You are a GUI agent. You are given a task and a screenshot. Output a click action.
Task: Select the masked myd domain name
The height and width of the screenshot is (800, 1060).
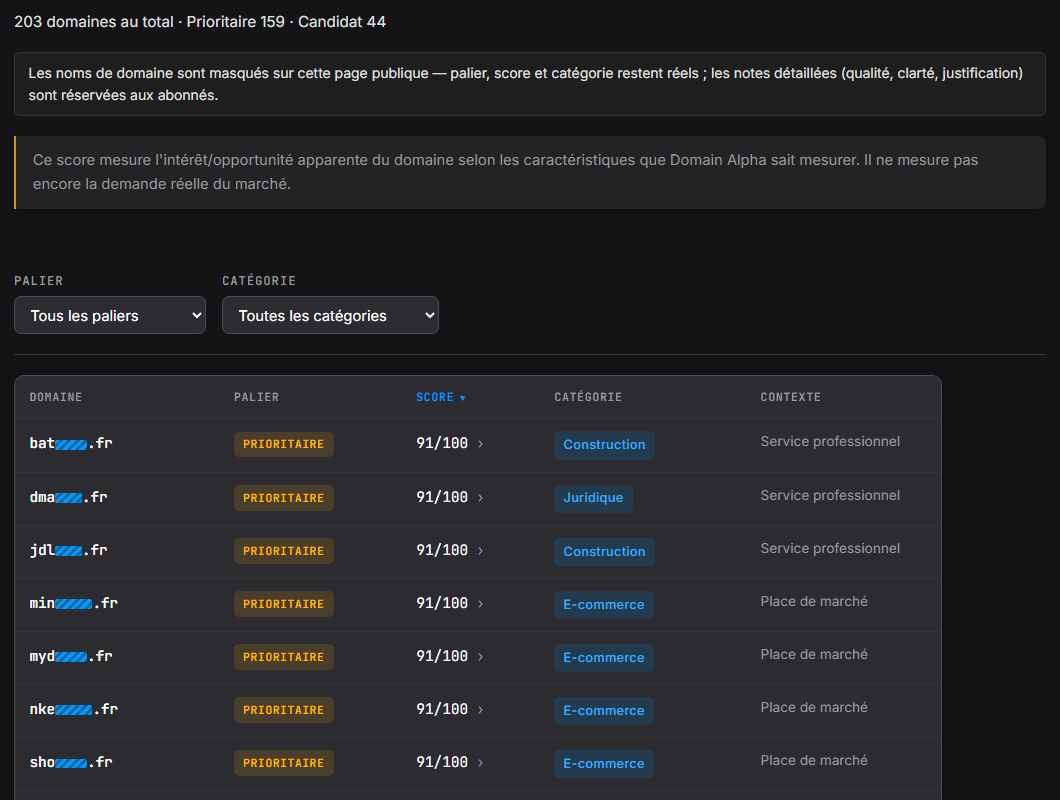point(71,657)
